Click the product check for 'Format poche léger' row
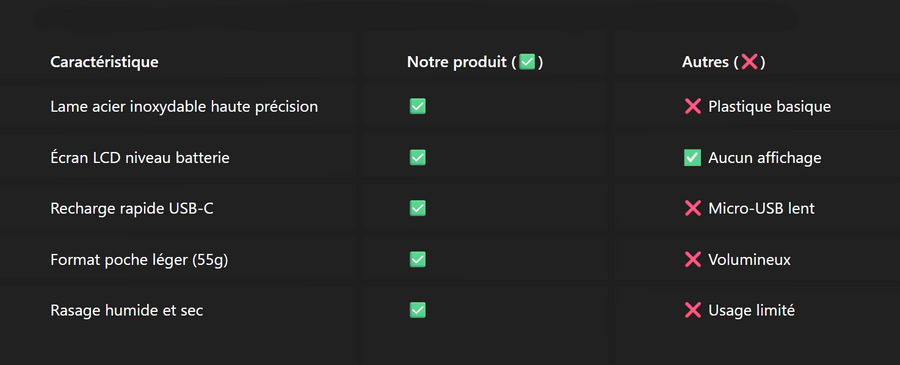The height and width of the screenshot is (365, 900). pyautogui.click(x=418, y=259)
